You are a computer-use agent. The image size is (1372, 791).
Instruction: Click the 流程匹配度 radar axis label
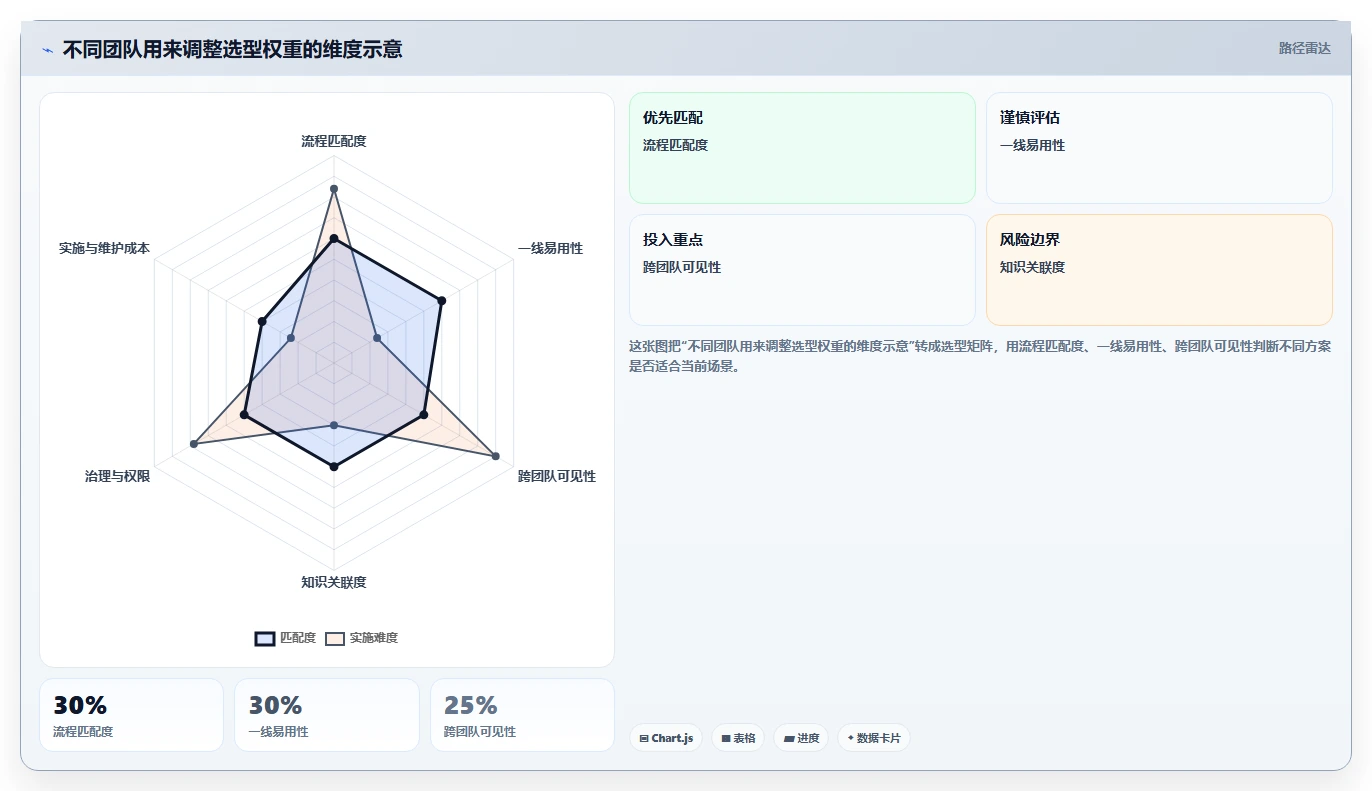334,141
